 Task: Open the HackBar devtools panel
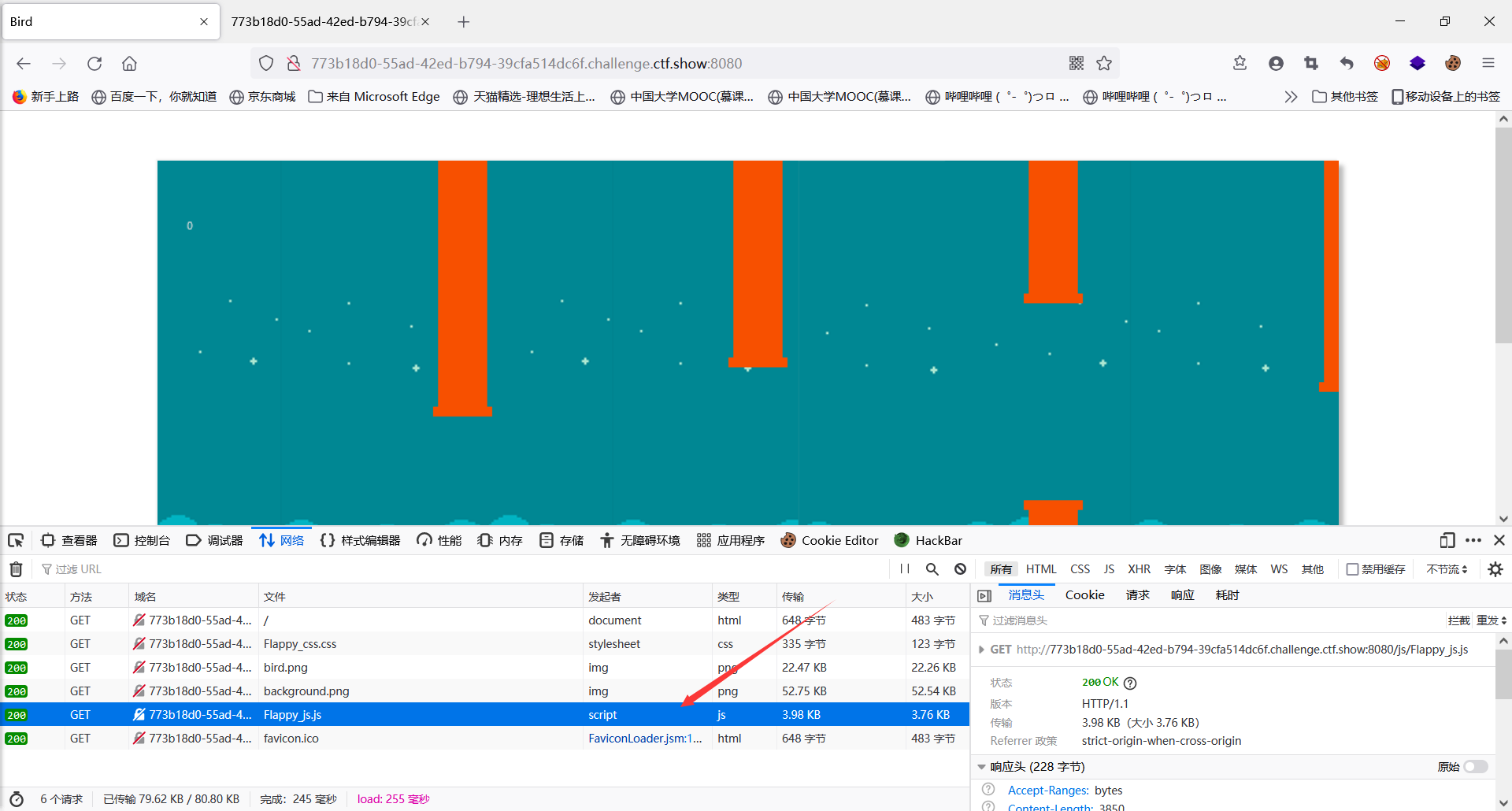[x=928, y=541]
